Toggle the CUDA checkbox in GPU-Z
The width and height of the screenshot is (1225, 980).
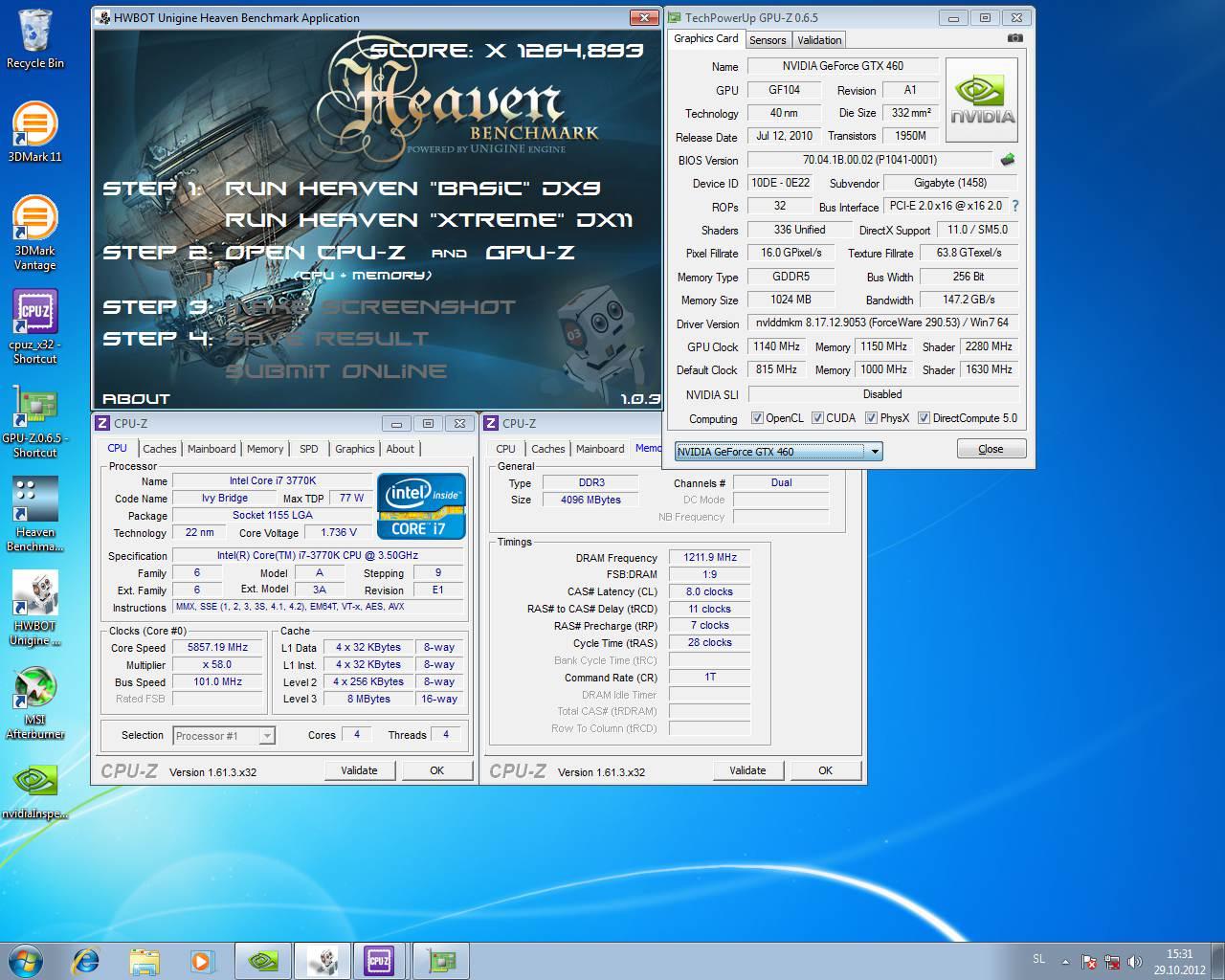pyautogui.click(x=817, y=418)
